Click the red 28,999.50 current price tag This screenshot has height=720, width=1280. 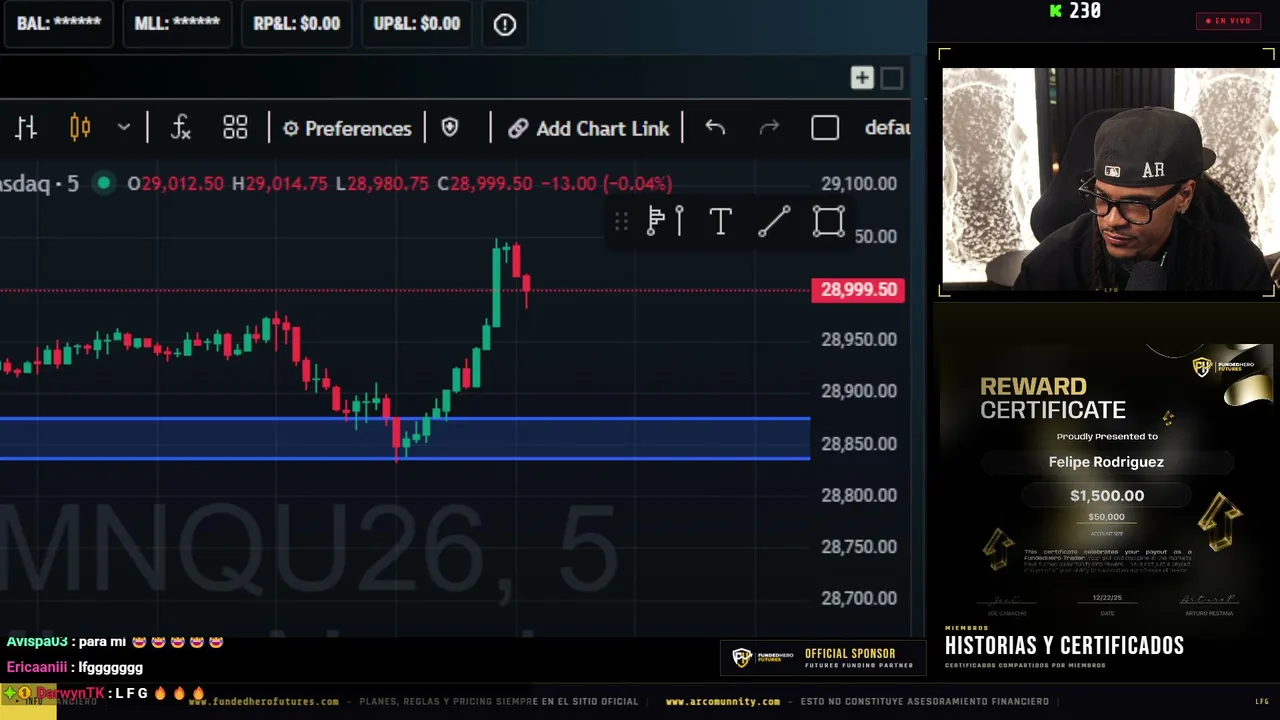pyautogui.click(x=858, y=290)
